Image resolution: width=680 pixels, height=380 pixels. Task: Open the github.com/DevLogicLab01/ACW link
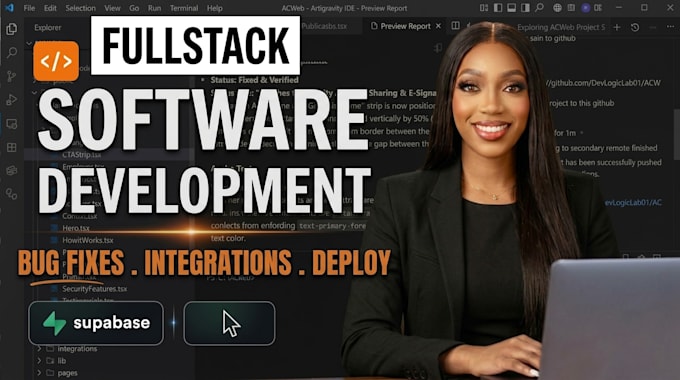pos(604,82)
